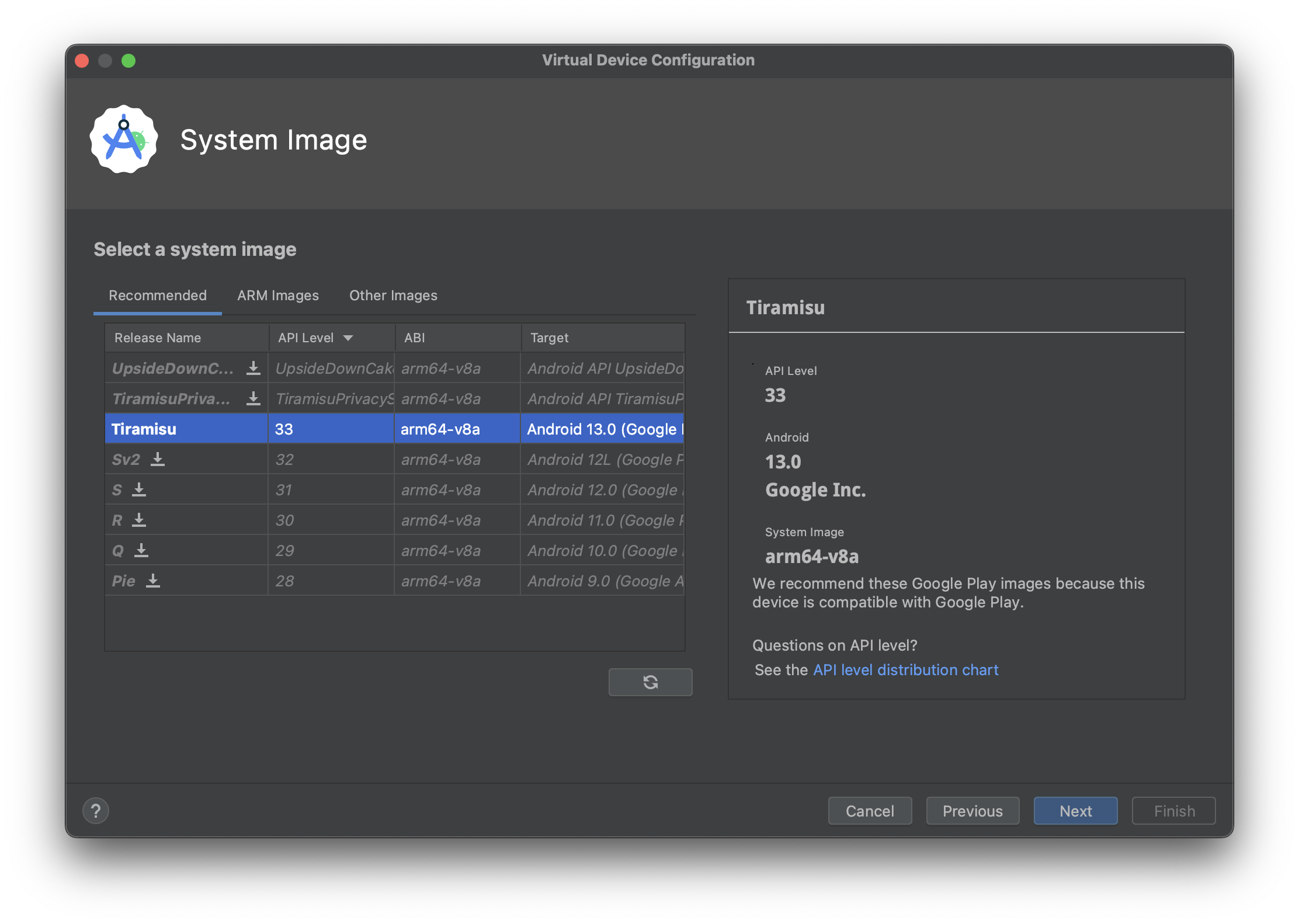This screenshot has height=924, width=1299.
Task: Download the R release image
Action: 138,520
